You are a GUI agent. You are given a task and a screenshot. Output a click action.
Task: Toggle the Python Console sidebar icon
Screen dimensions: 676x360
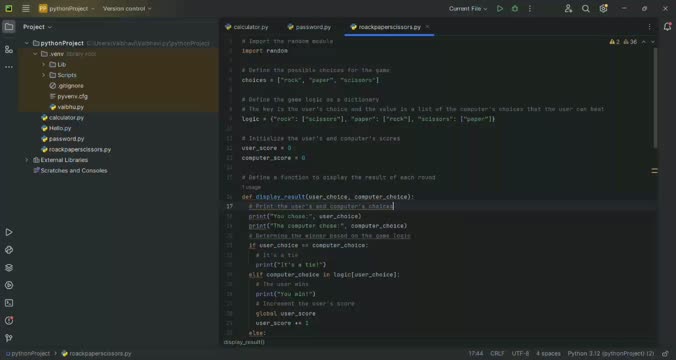click(x=9, y=250)
